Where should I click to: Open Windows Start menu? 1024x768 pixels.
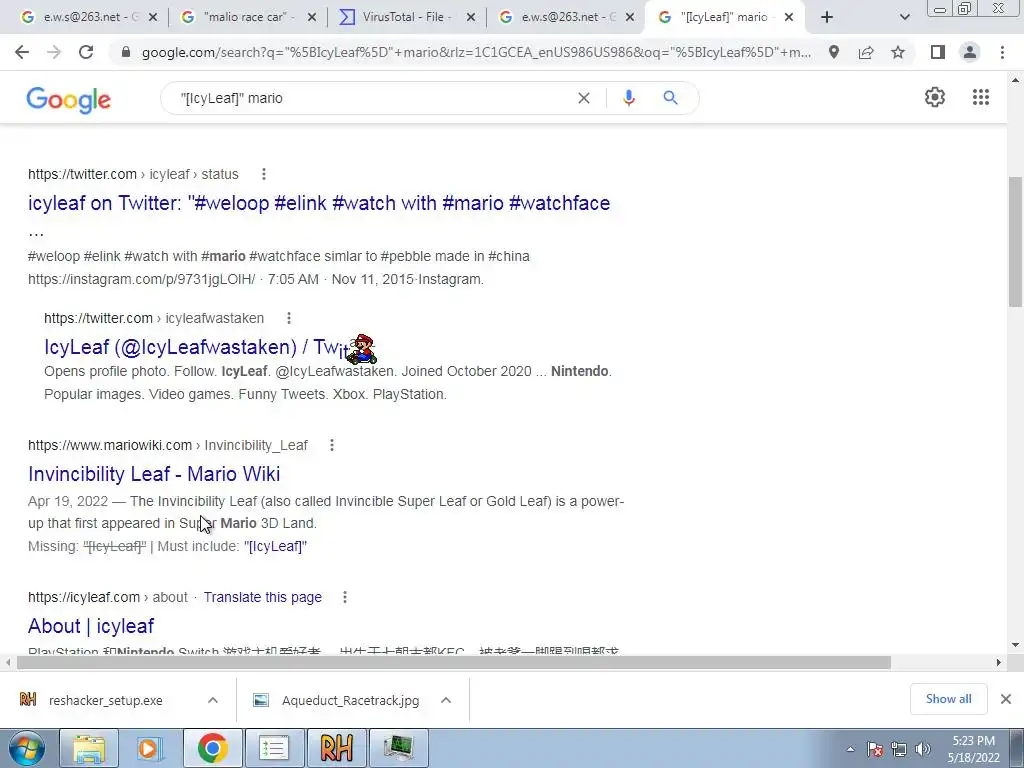click(x=27, y=748)
